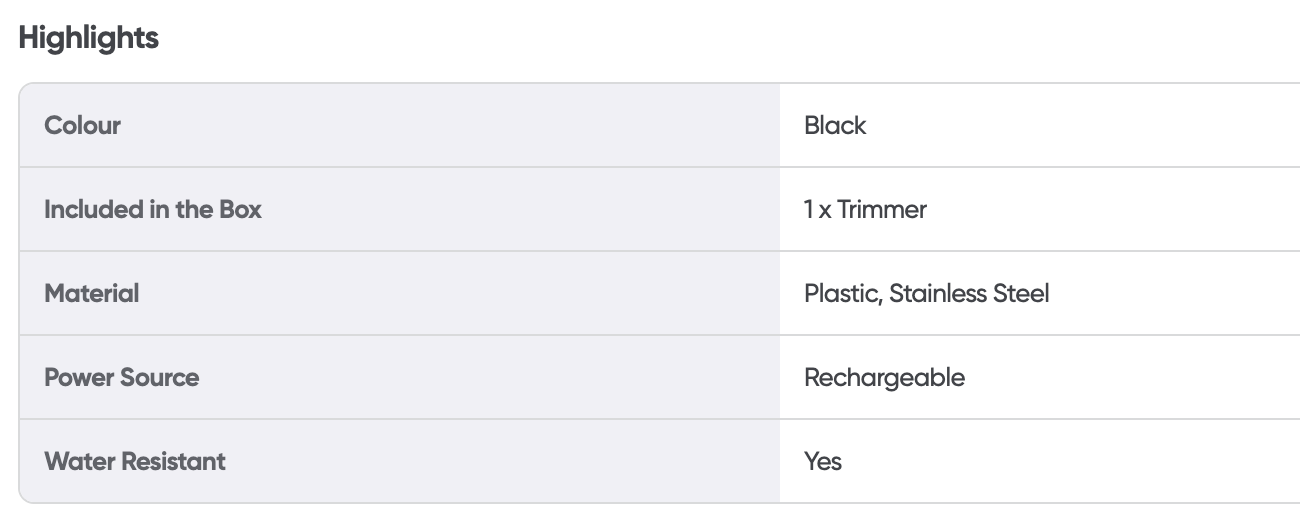The height and width of the screenshot is (528, 1300).
Task: Select the Power Source row label
Action: [121, 378]
